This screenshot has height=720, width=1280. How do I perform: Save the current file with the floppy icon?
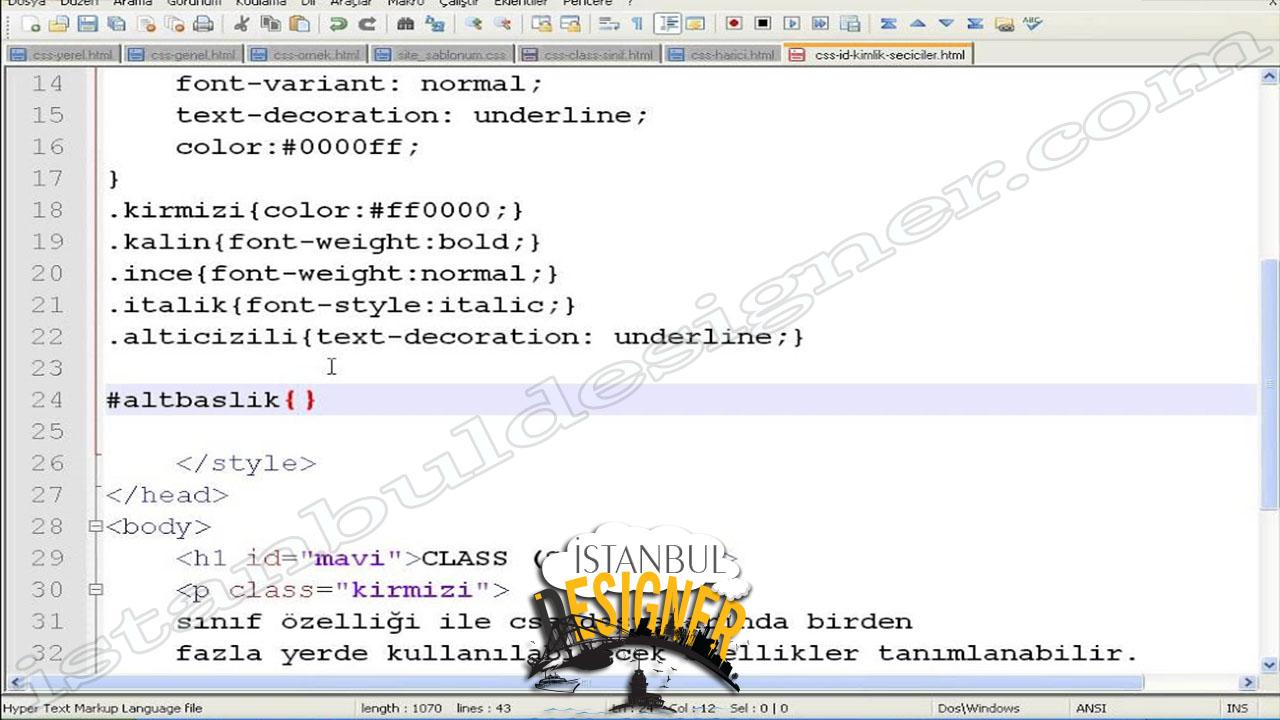tap(87, 24)
